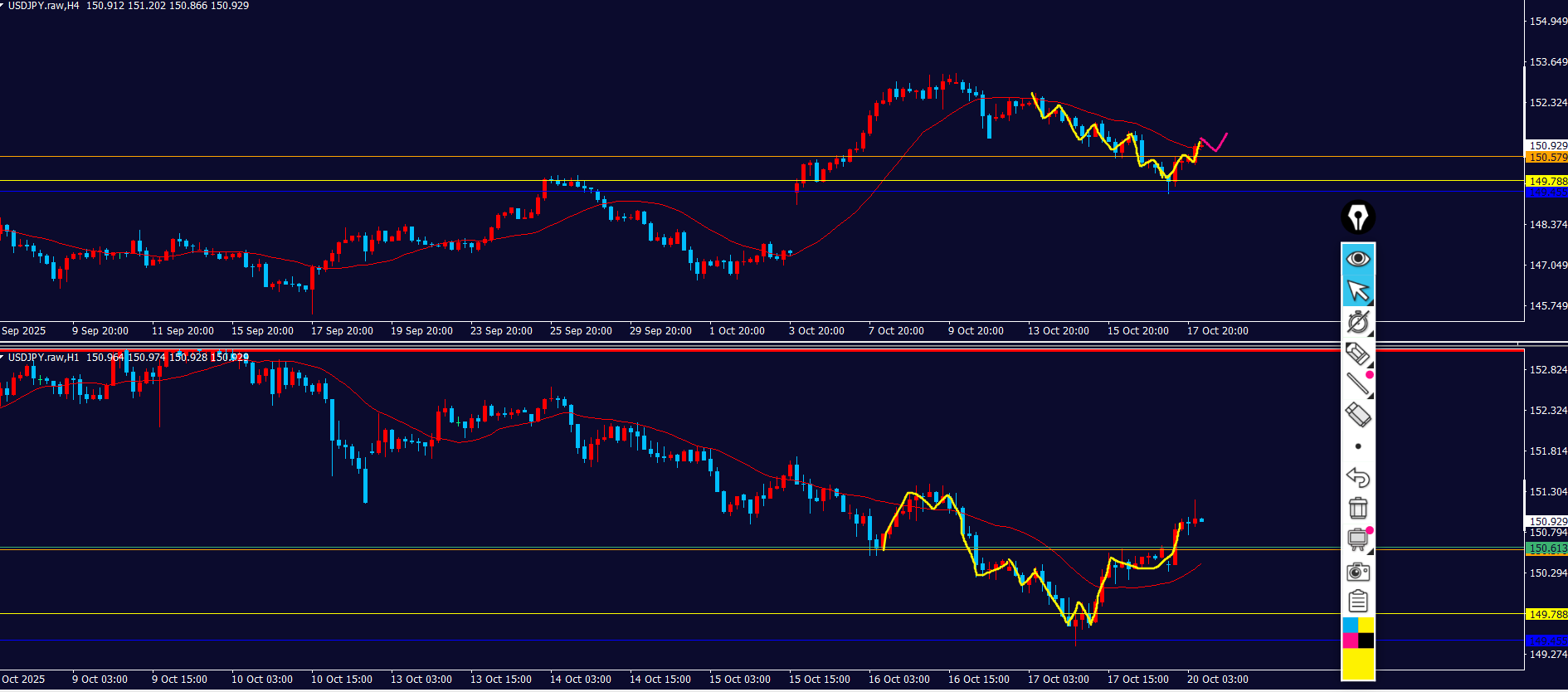Select the straight line drawing tool
Image resolution: width=1568 pixels, height=692 pixels.
1357,383
